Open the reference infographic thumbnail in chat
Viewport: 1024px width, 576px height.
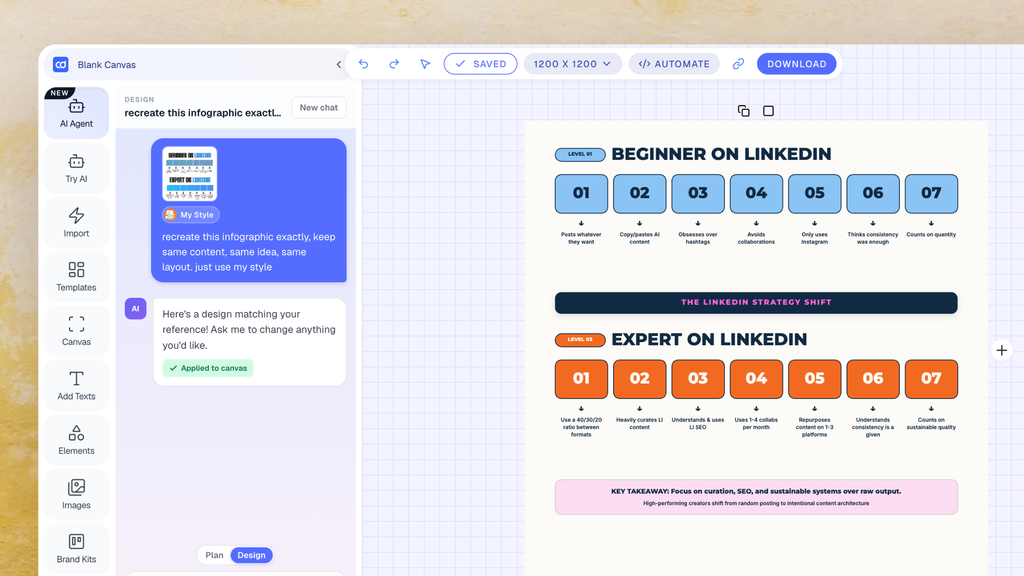point(189,174)
